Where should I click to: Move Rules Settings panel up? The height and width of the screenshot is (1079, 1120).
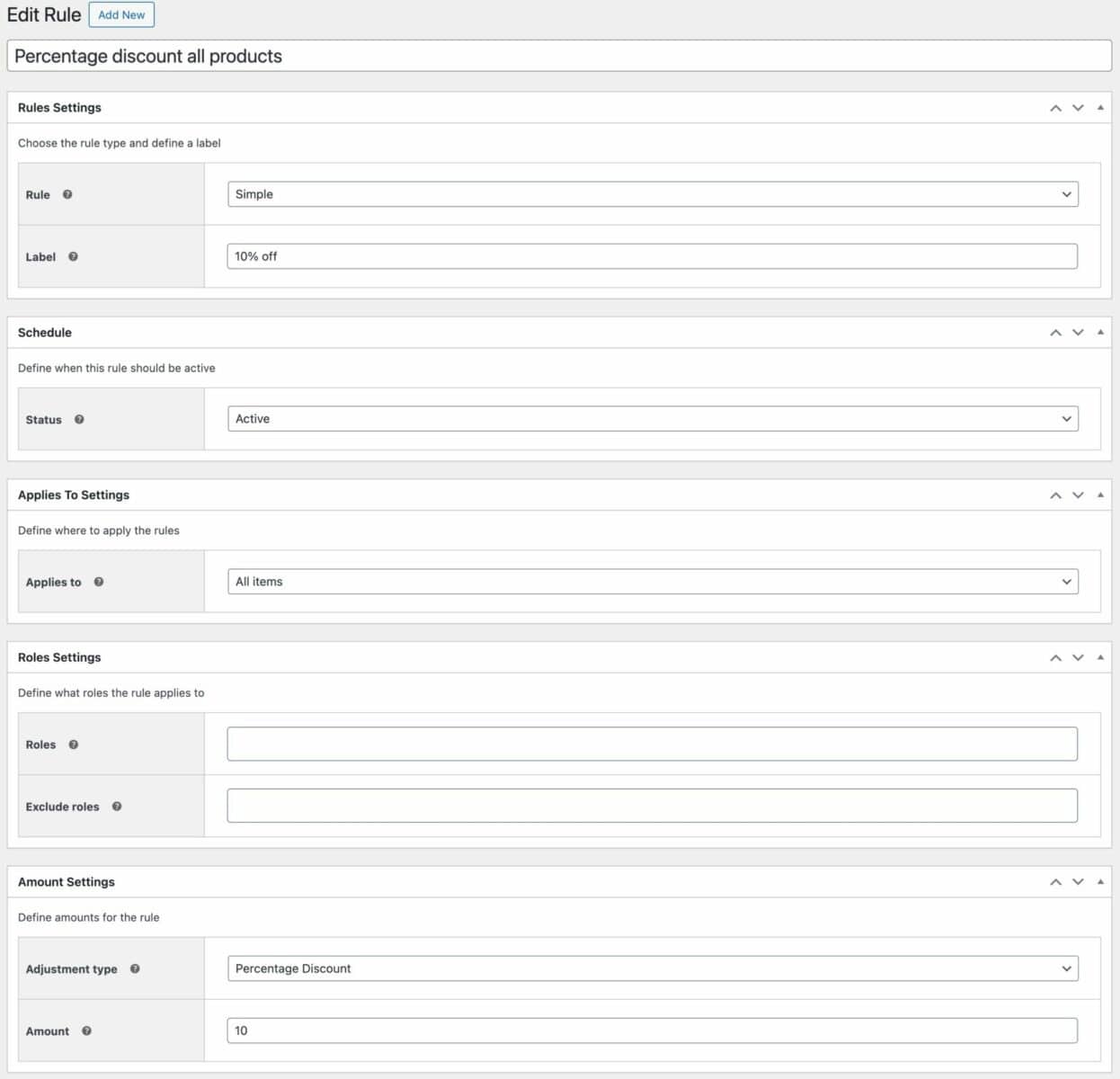tap(1056, 108)
